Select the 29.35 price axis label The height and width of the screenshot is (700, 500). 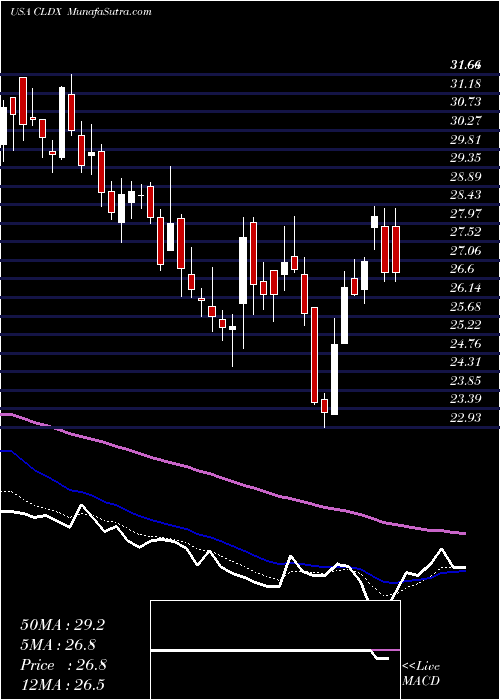(466, 158)
